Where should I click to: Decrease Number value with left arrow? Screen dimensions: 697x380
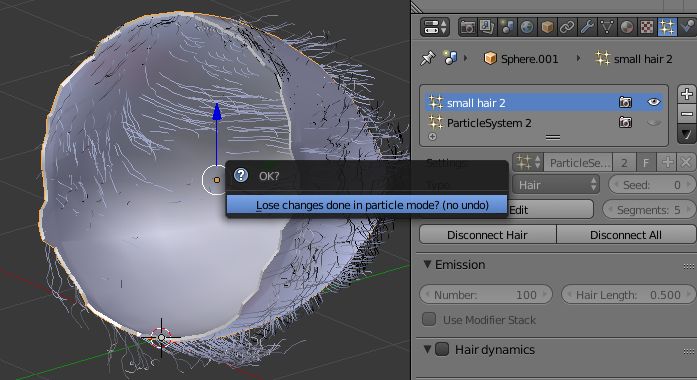tap(427, 294)
